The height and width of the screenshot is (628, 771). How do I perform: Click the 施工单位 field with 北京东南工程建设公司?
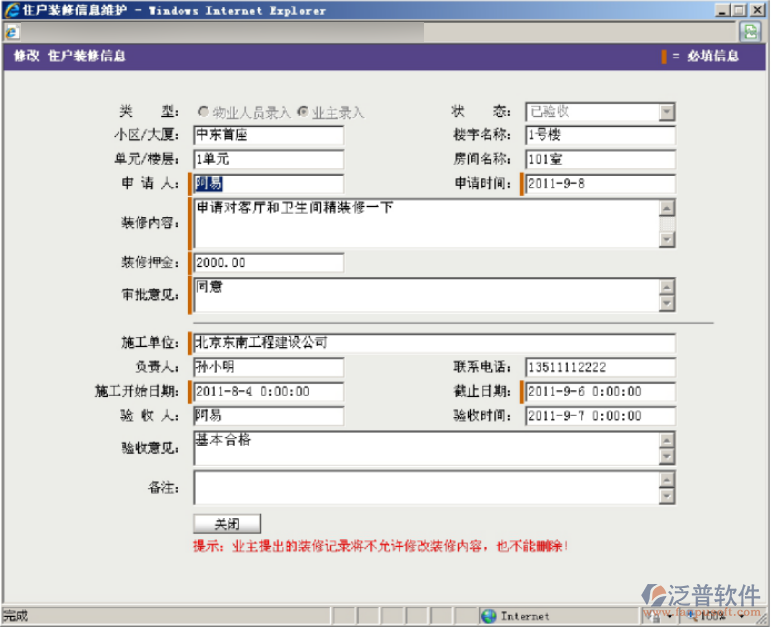click(x=434, y=343)
